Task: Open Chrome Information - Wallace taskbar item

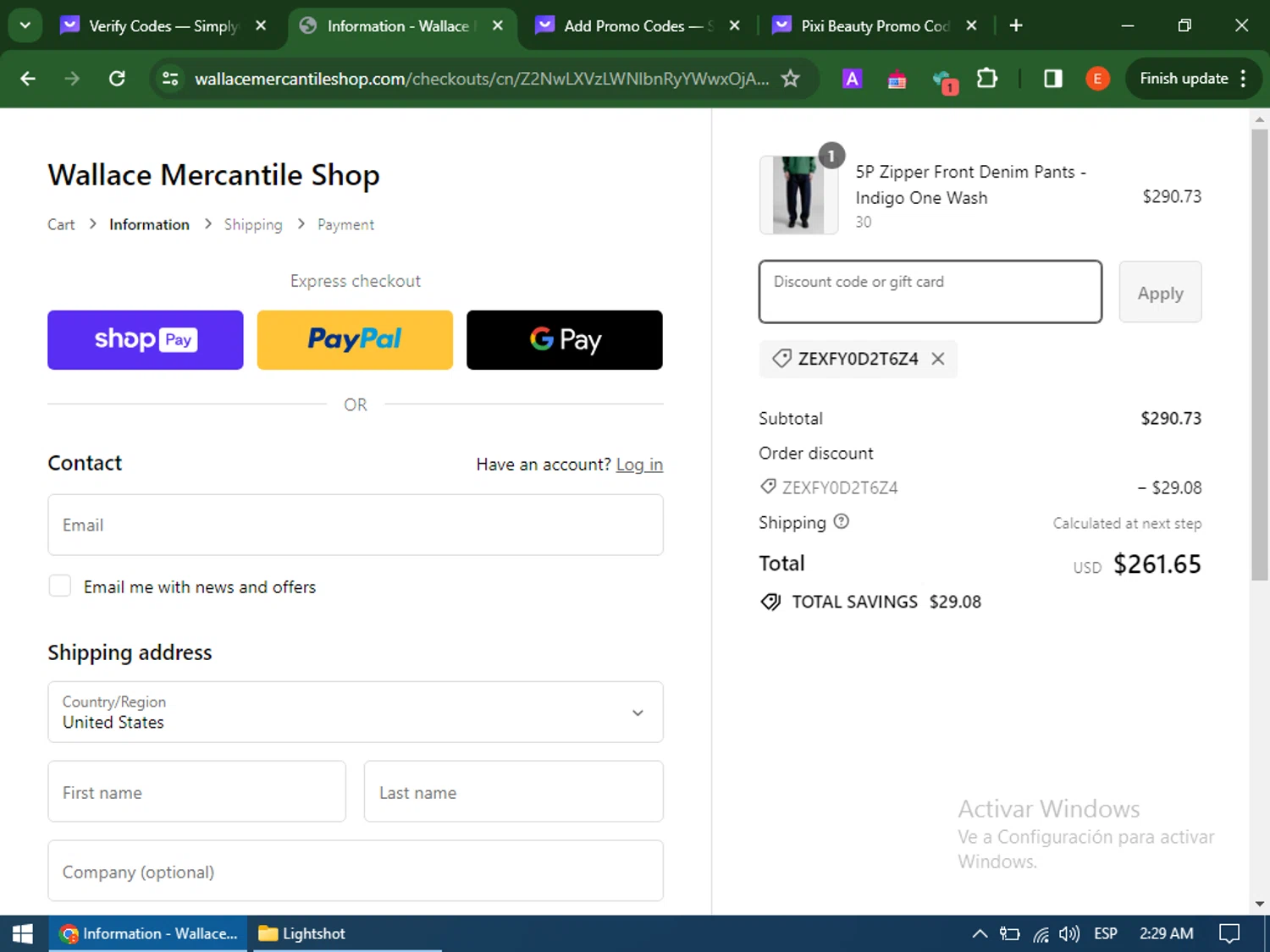Action: pyautogui.click(x=148, y=933)
